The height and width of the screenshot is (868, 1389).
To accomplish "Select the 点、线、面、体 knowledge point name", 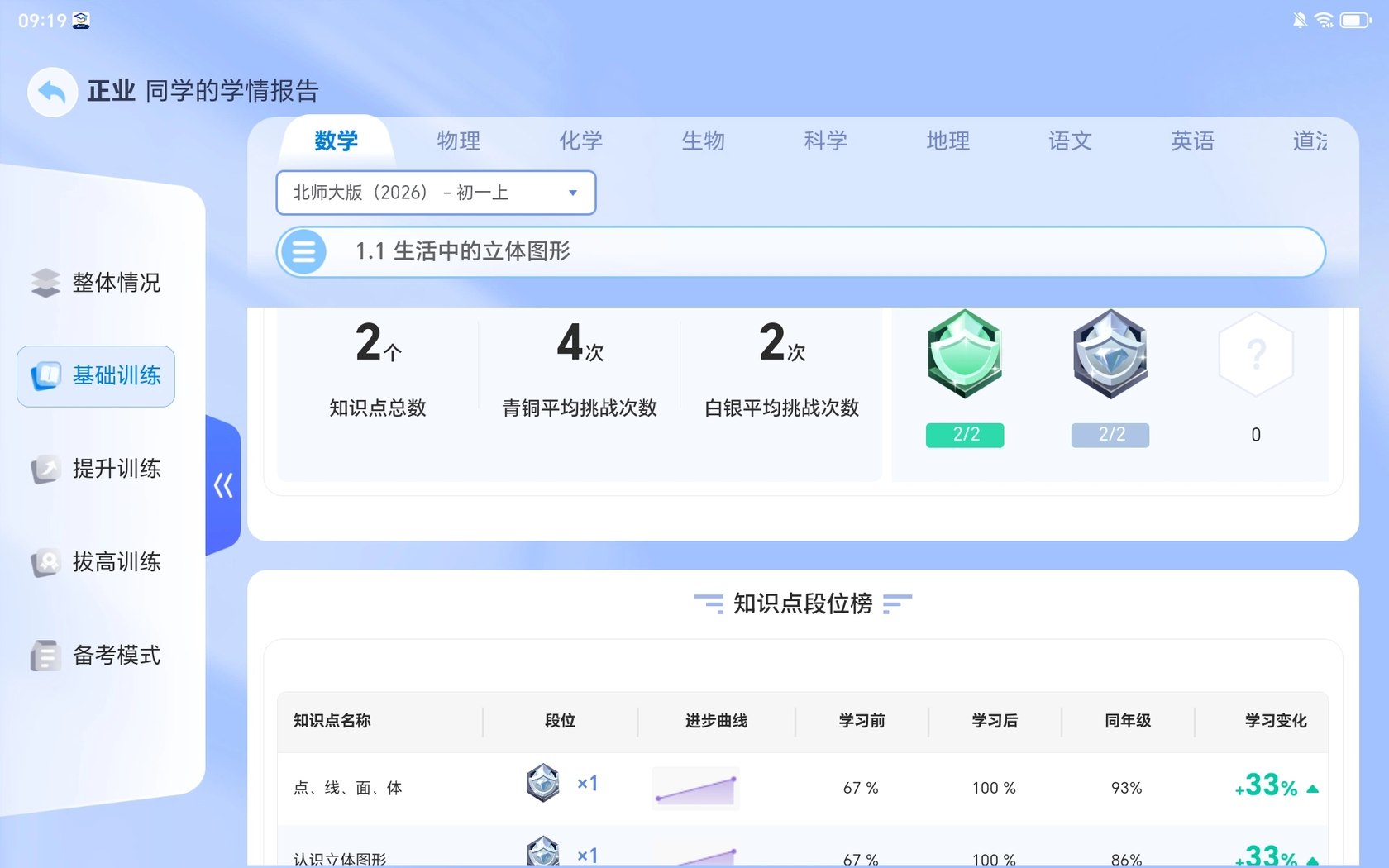I will 348,788.
